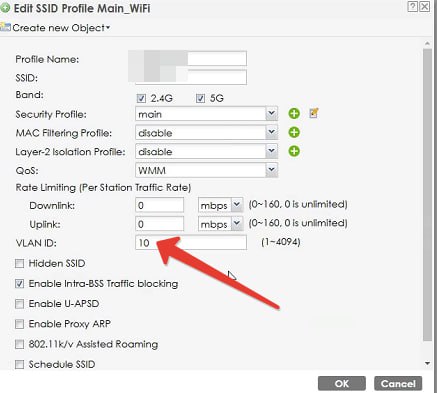Click the Rate Limiting (Per Station Traffic Rate) label
Image resolution: width=437 pixels, height=393 pixels.
[x=103, y=188]
